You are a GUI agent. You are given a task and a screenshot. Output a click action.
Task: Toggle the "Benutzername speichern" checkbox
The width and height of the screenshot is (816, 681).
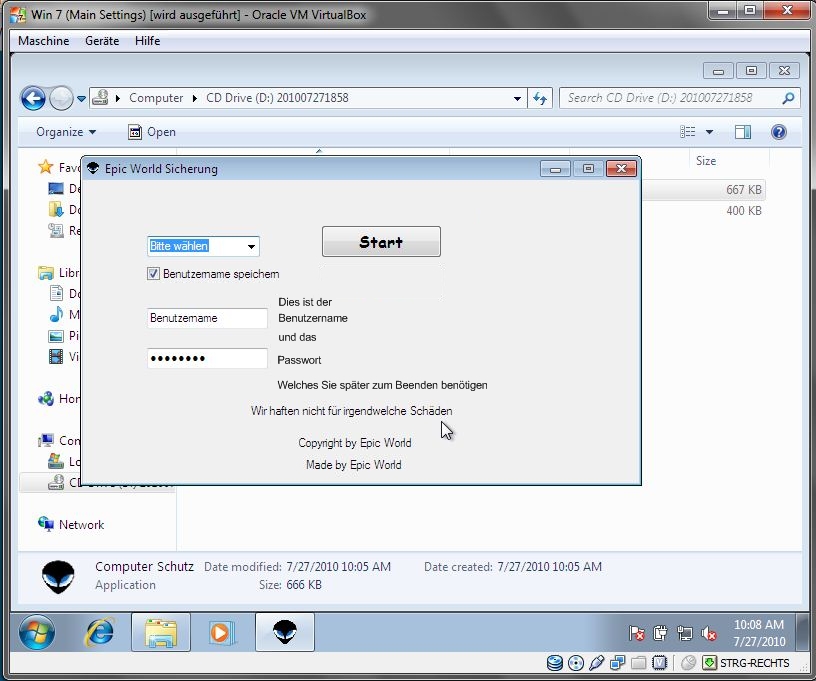click(x=154, y=274)
